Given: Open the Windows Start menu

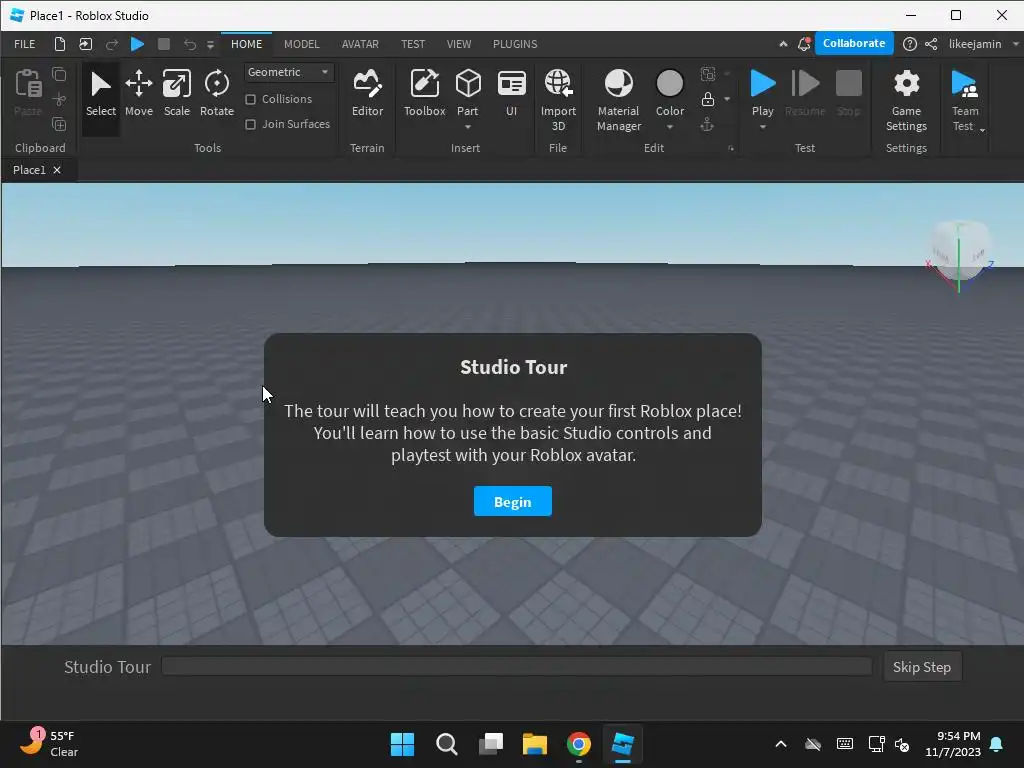Looking at the screenshot, I should tap(402, 744).
